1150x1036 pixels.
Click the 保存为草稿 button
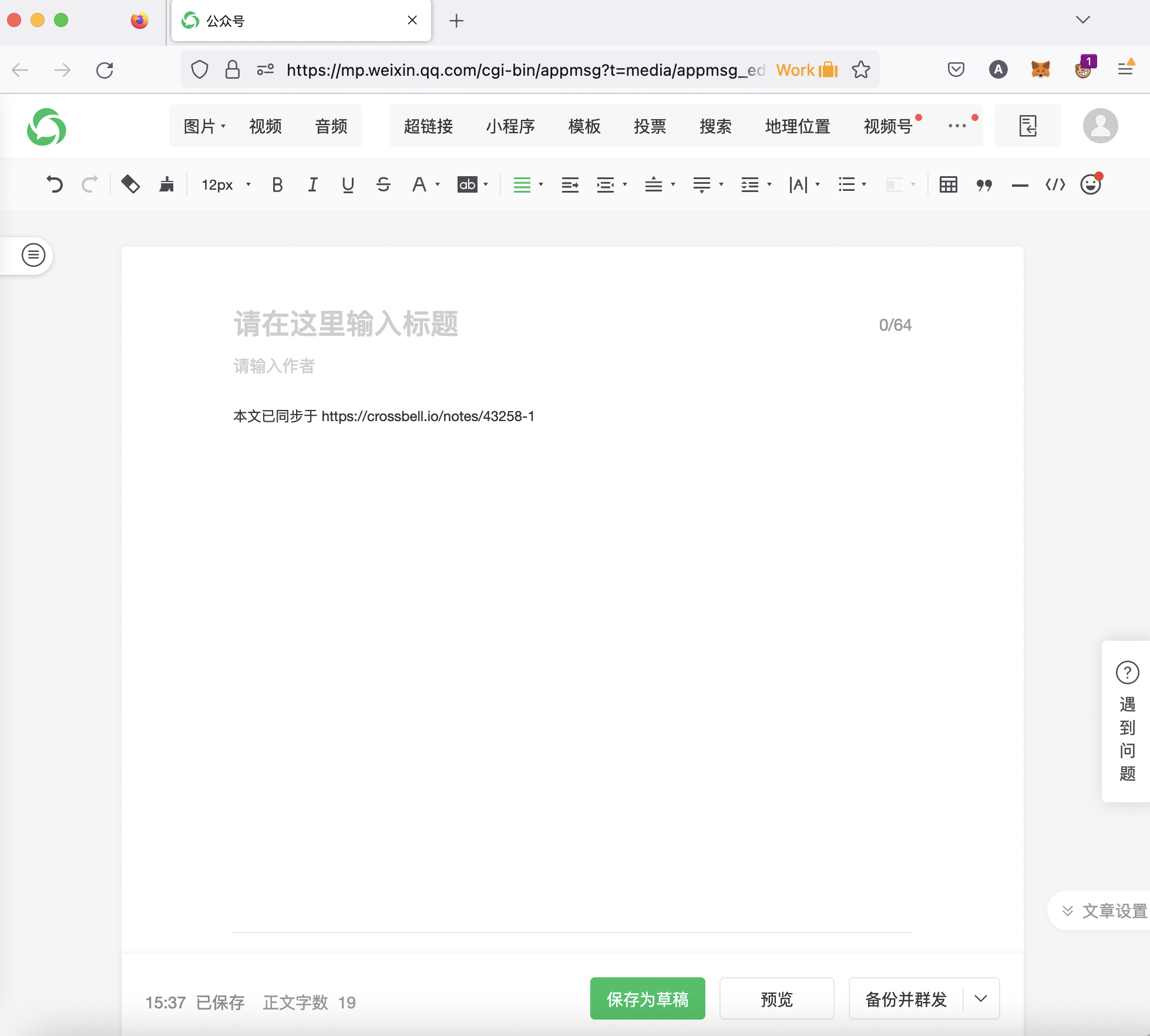point(647,998)
